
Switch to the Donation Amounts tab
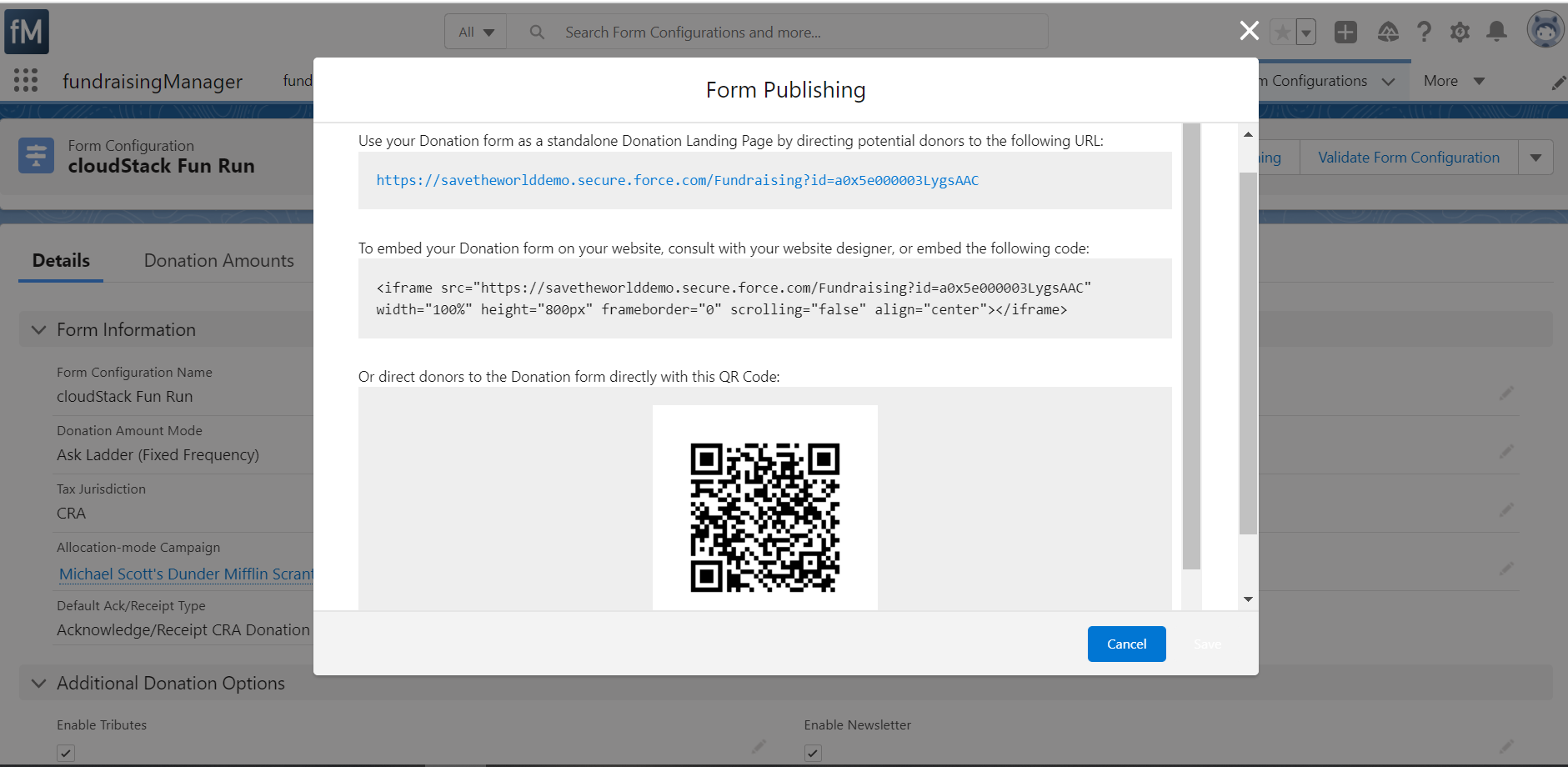[218, 260]
